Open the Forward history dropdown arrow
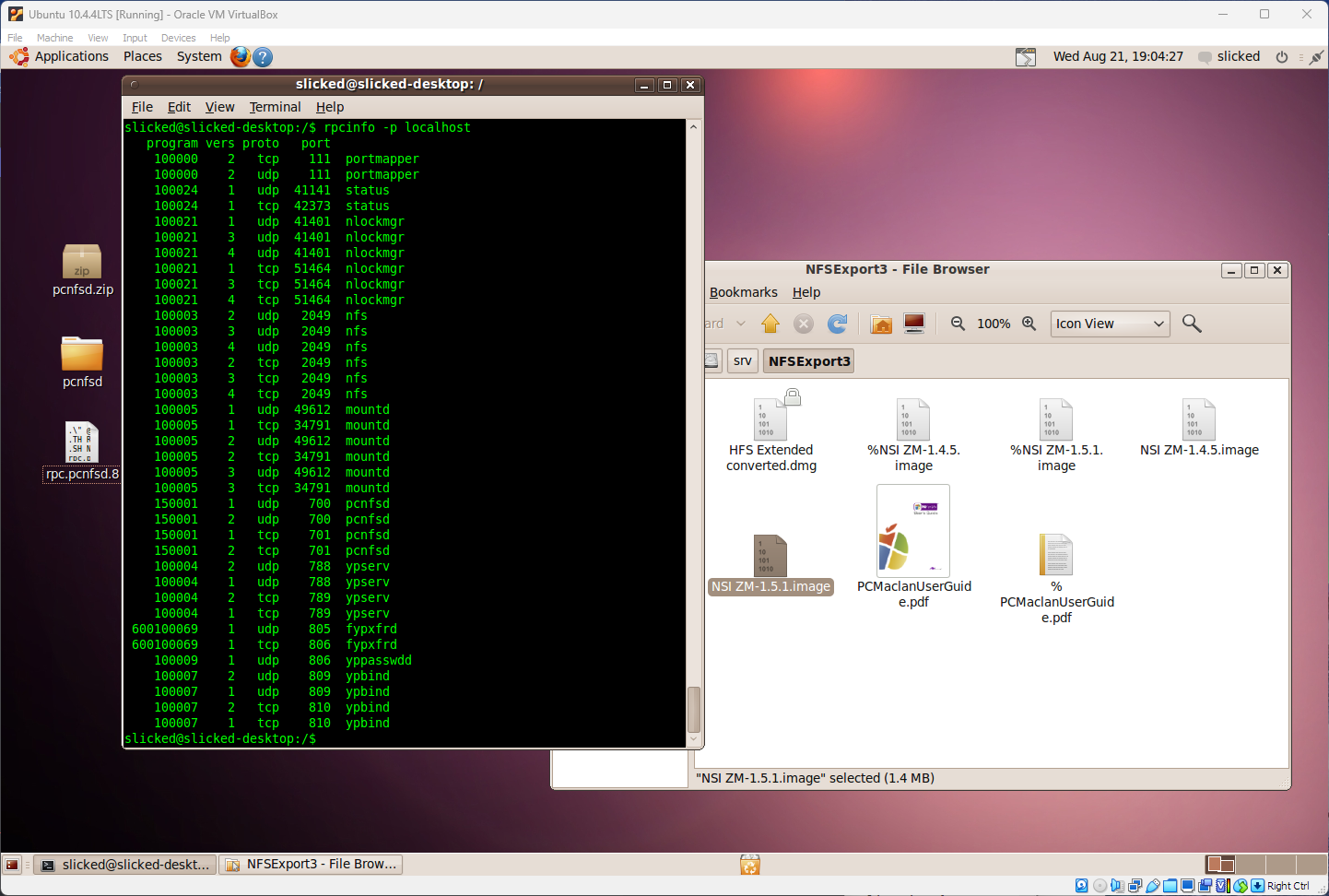Image resolution: width=1329 pixels, height=896 pixels. 741,324
